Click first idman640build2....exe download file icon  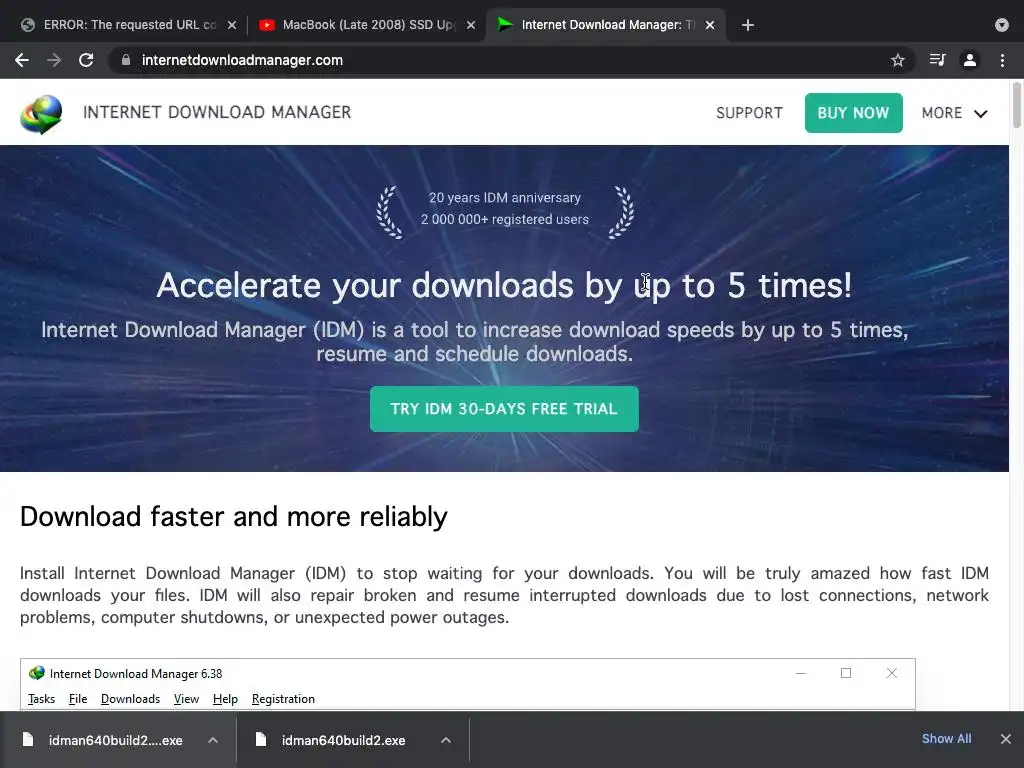coord(27,739)
